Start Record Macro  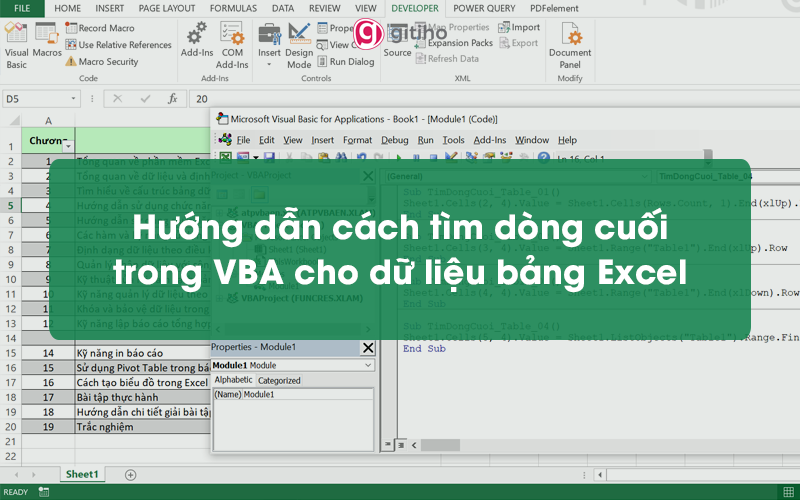click(100, 28)
